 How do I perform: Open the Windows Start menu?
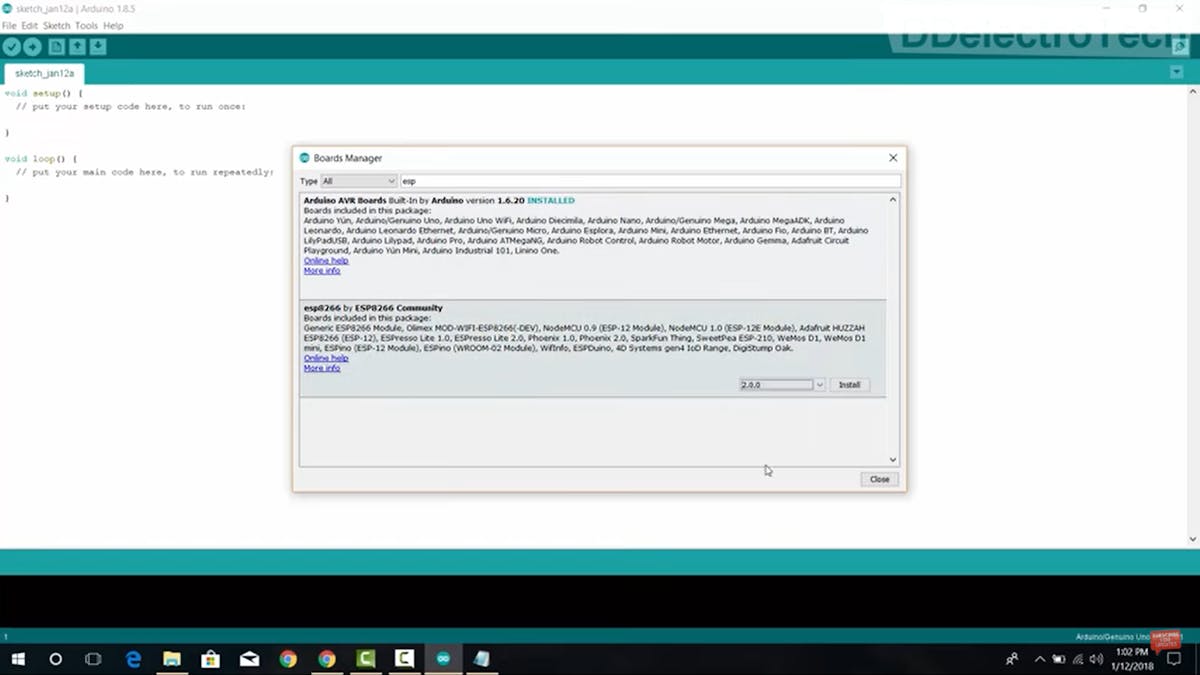[17, 659]
